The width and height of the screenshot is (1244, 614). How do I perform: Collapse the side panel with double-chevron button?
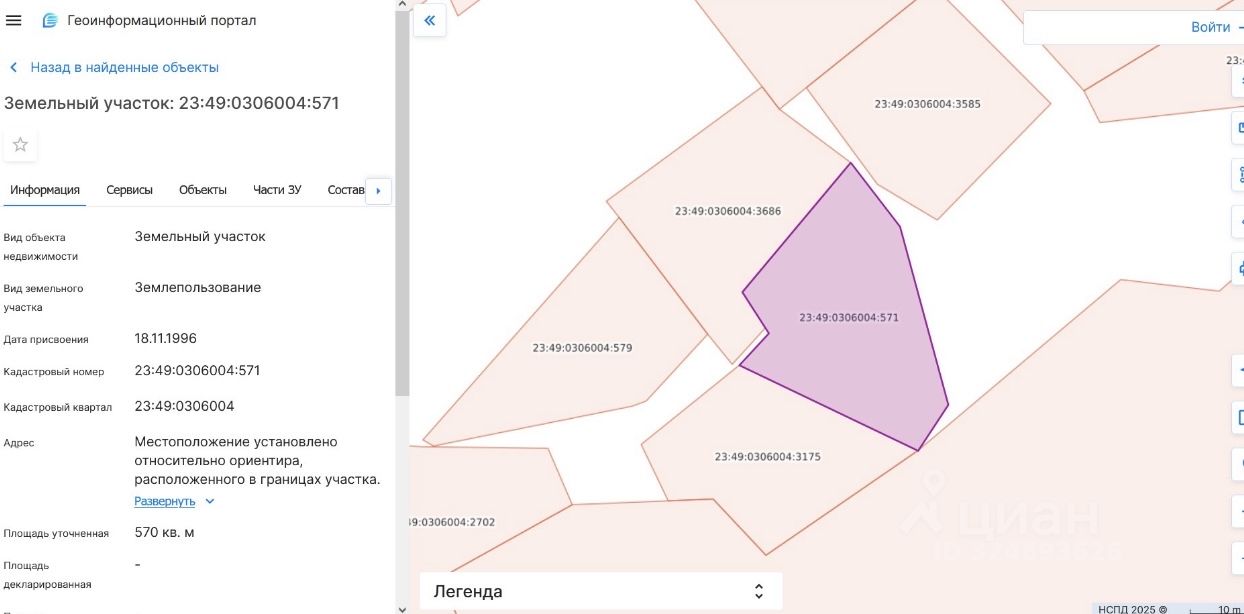tap(430, 20)
